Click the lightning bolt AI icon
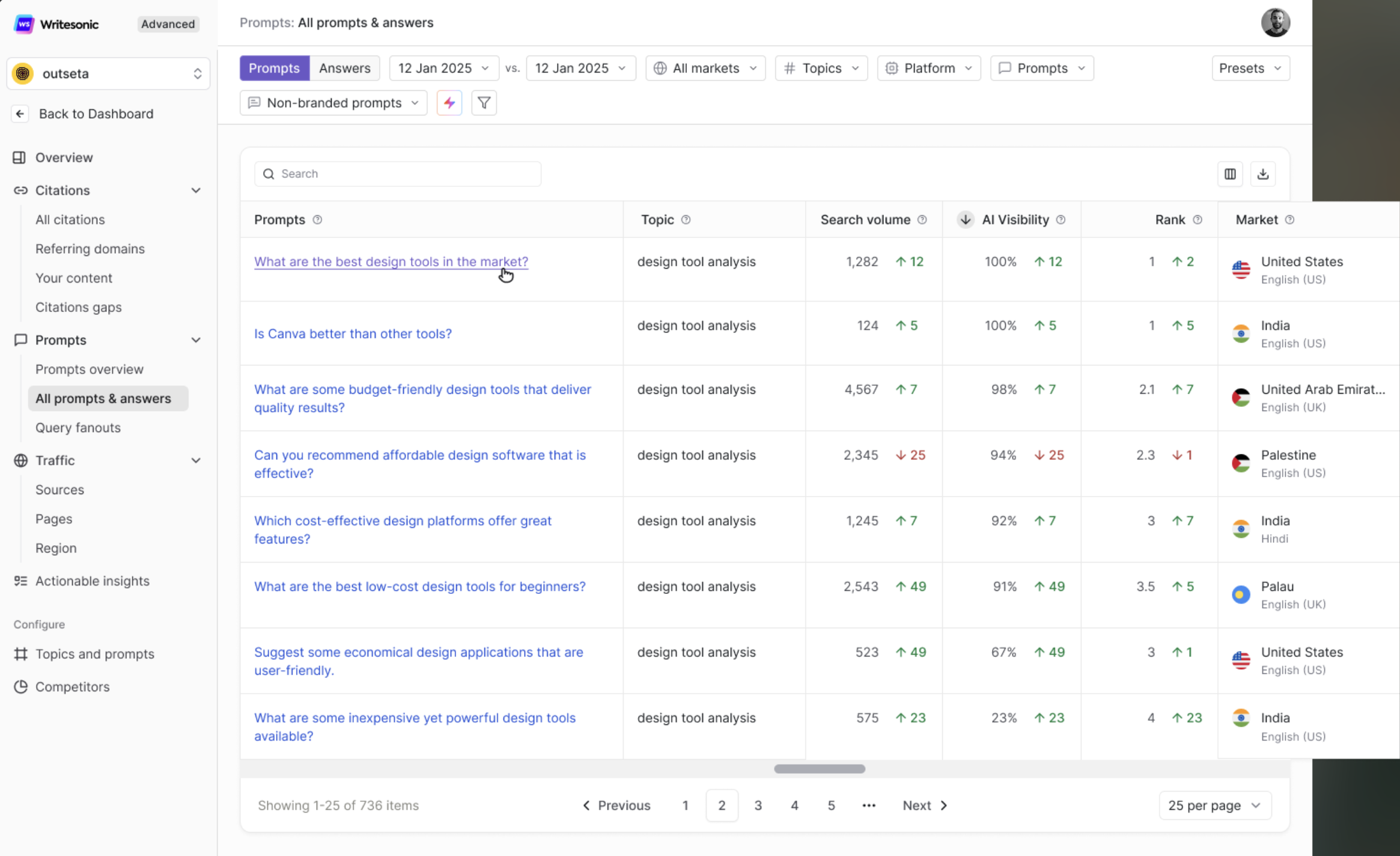Screen dimensions: 1400x856 click(x=449, y=103)
